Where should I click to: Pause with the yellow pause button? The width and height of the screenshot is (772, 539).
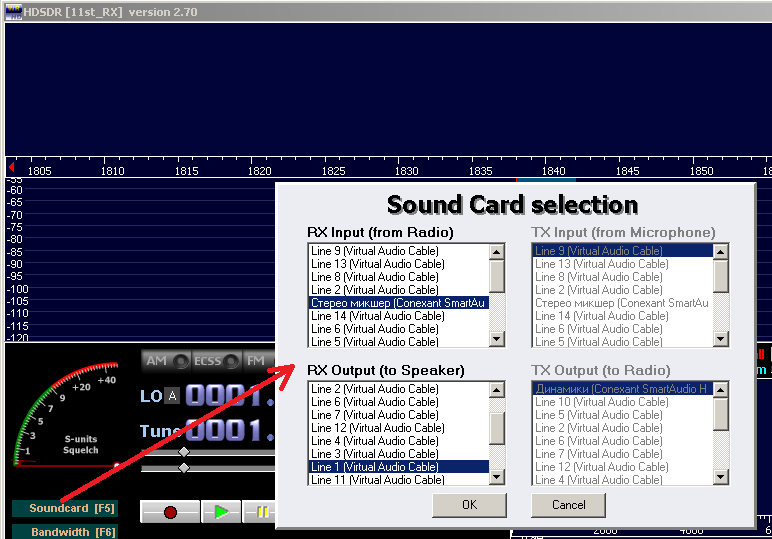260,512
